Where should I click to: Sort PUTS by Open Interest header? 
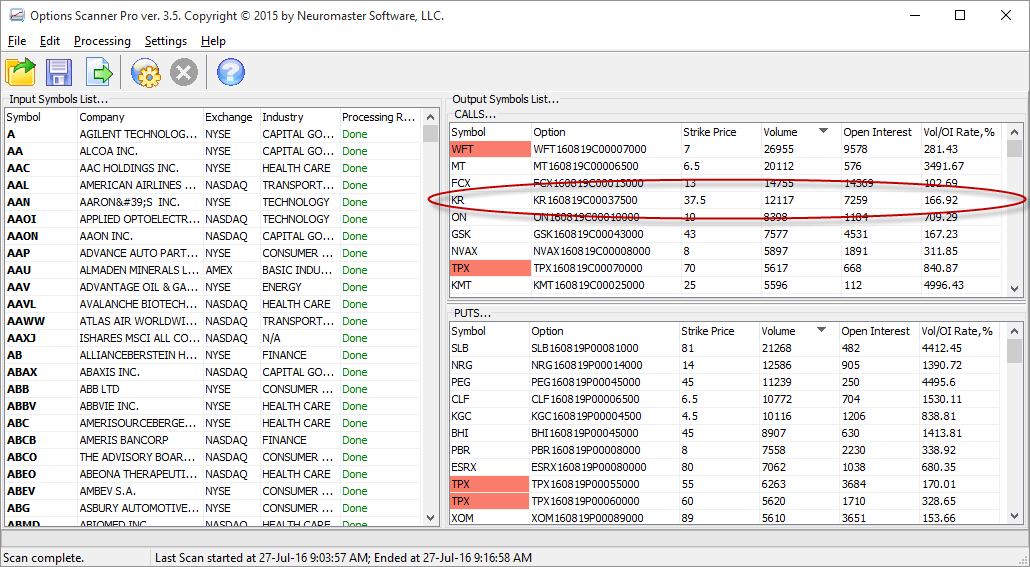(x=879, y=331)
